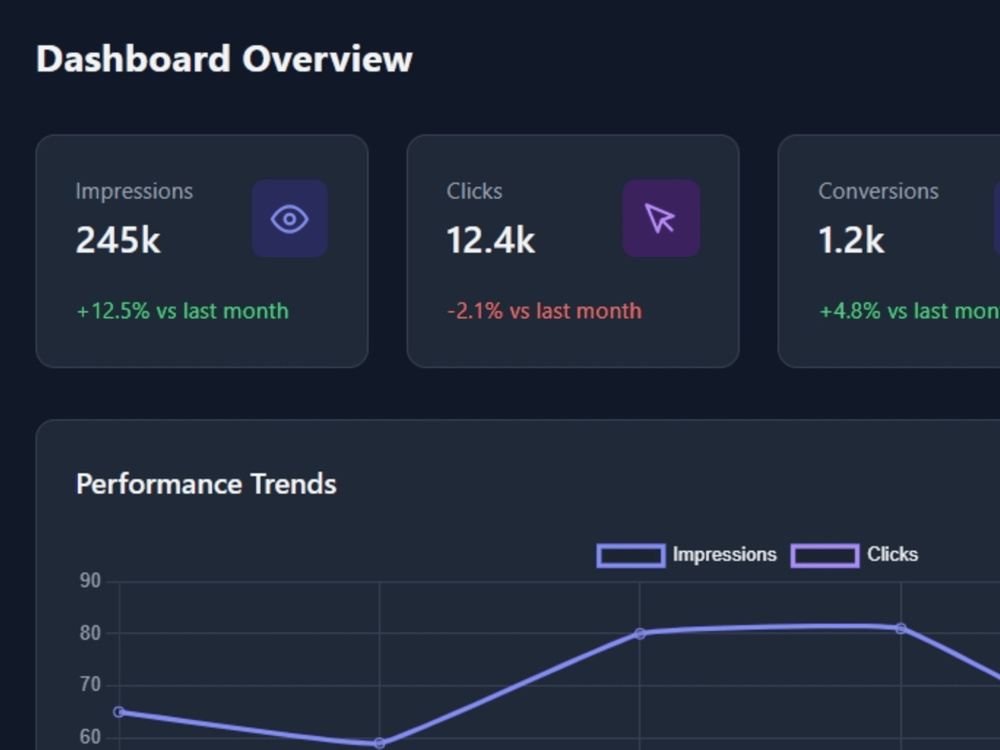Click the +12.5% vs last month text

click(x=182, y=311)
